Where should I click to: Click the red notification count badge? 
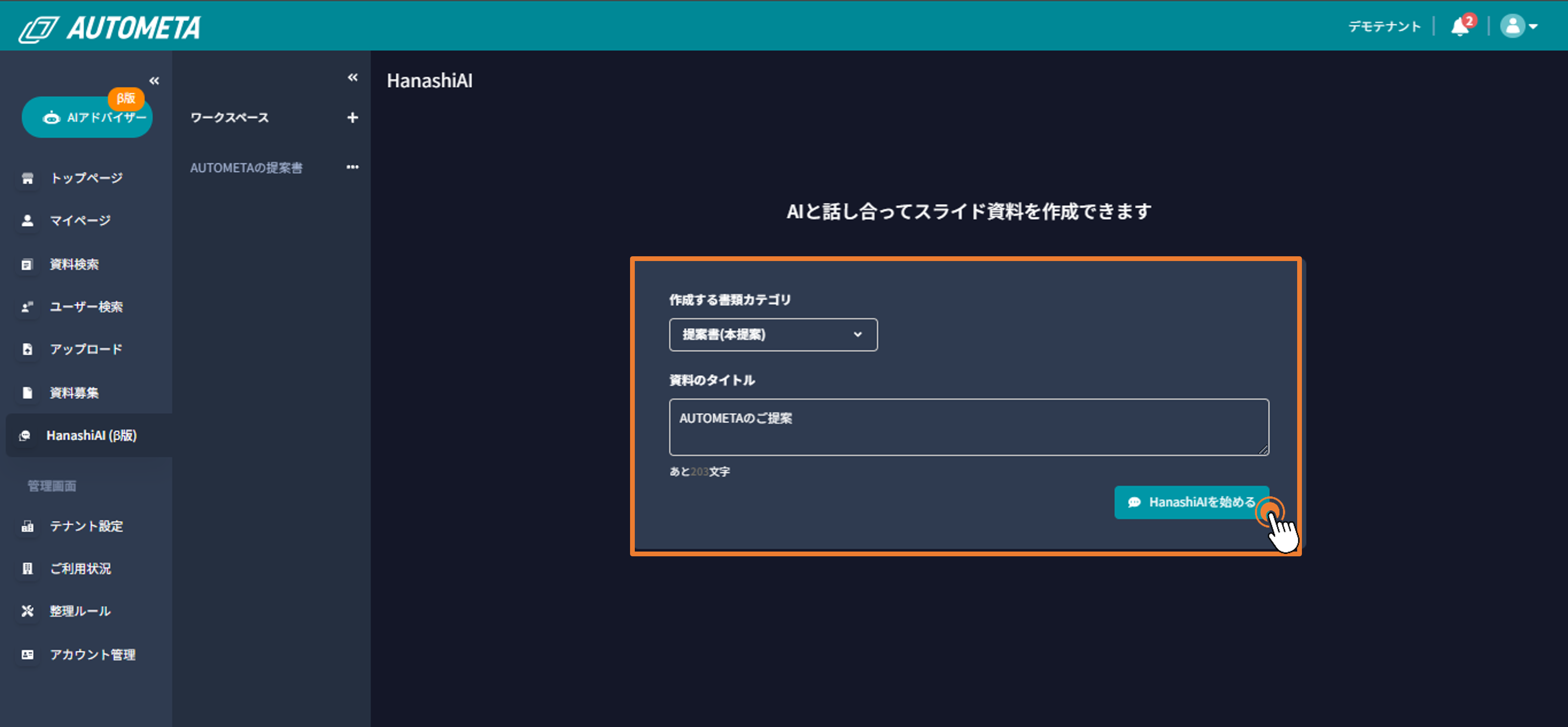coord(1469,21)
